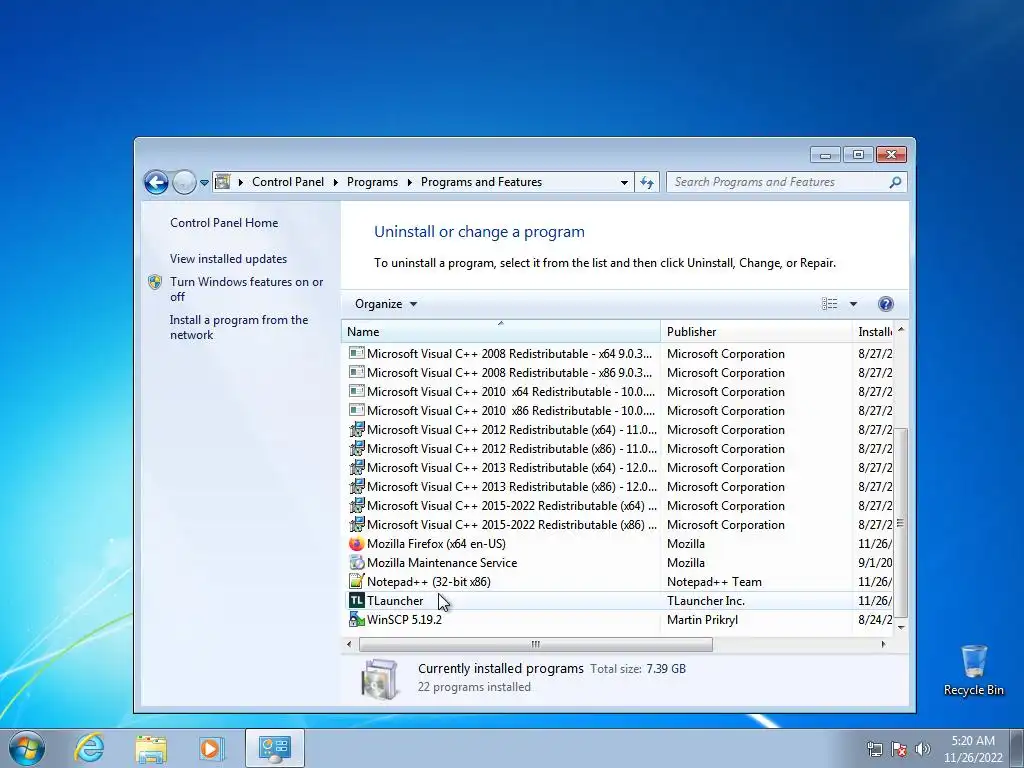Select Notepad++ (32-bit x86) name
The image size is (1024, 768).
point(428,582)
